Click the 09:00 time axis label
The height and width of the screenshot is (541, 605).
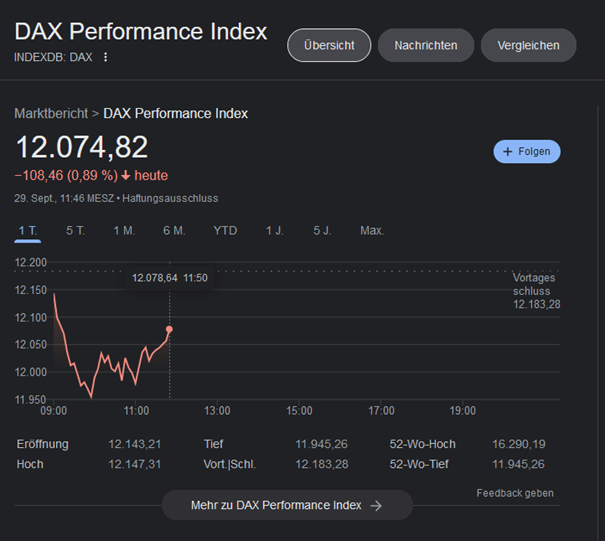(54, 411)
